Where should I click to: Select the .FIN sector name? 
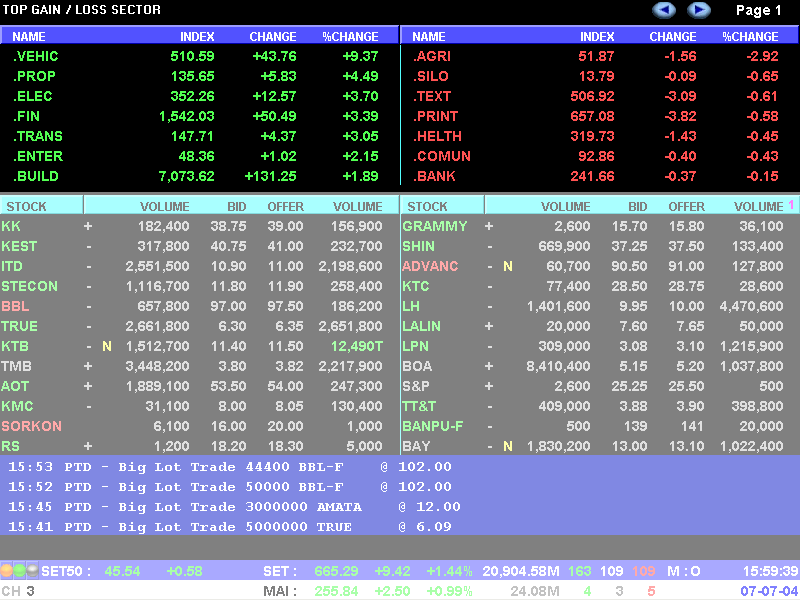(27, 116)
